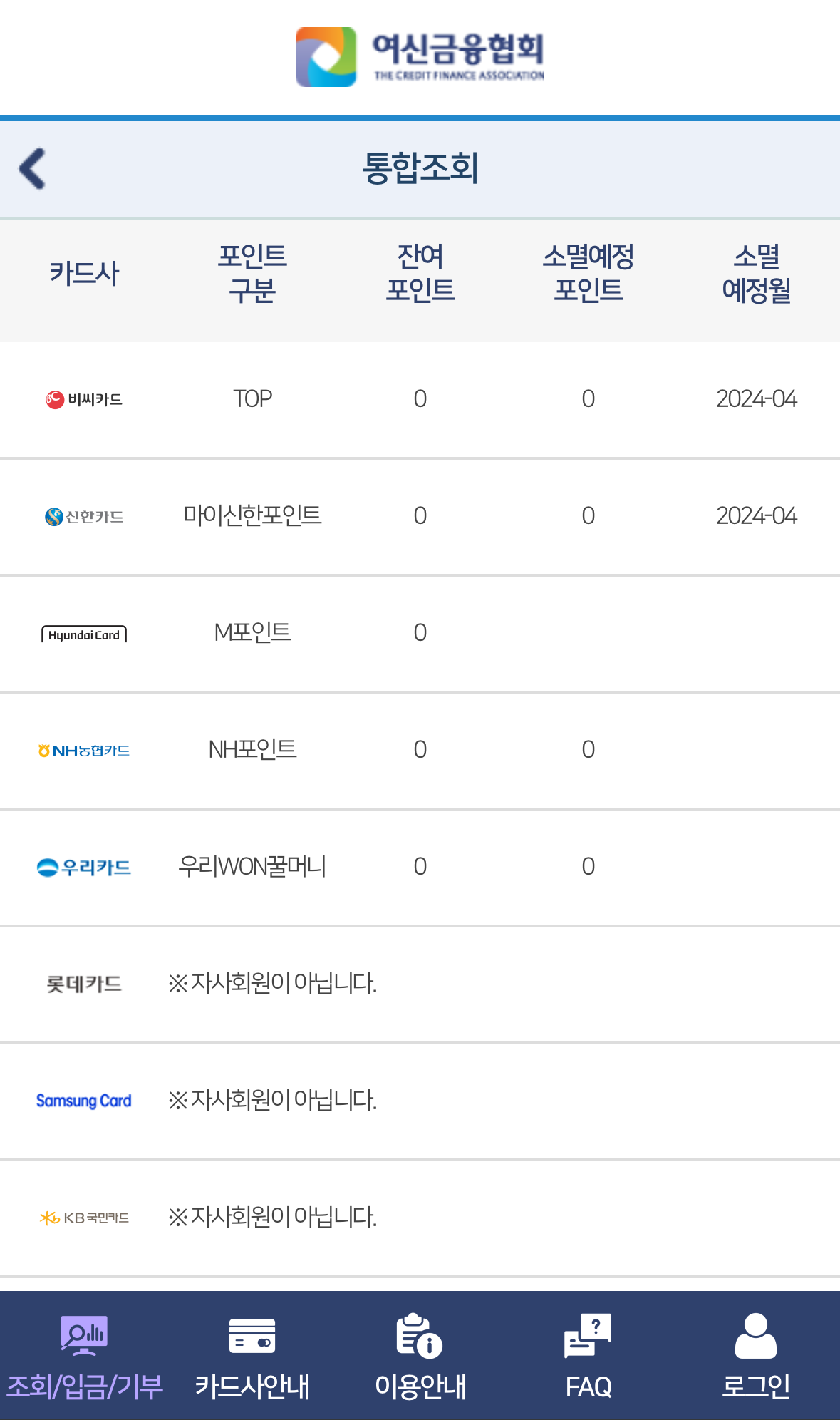Select the 마이신한포인트 cell

252,515
